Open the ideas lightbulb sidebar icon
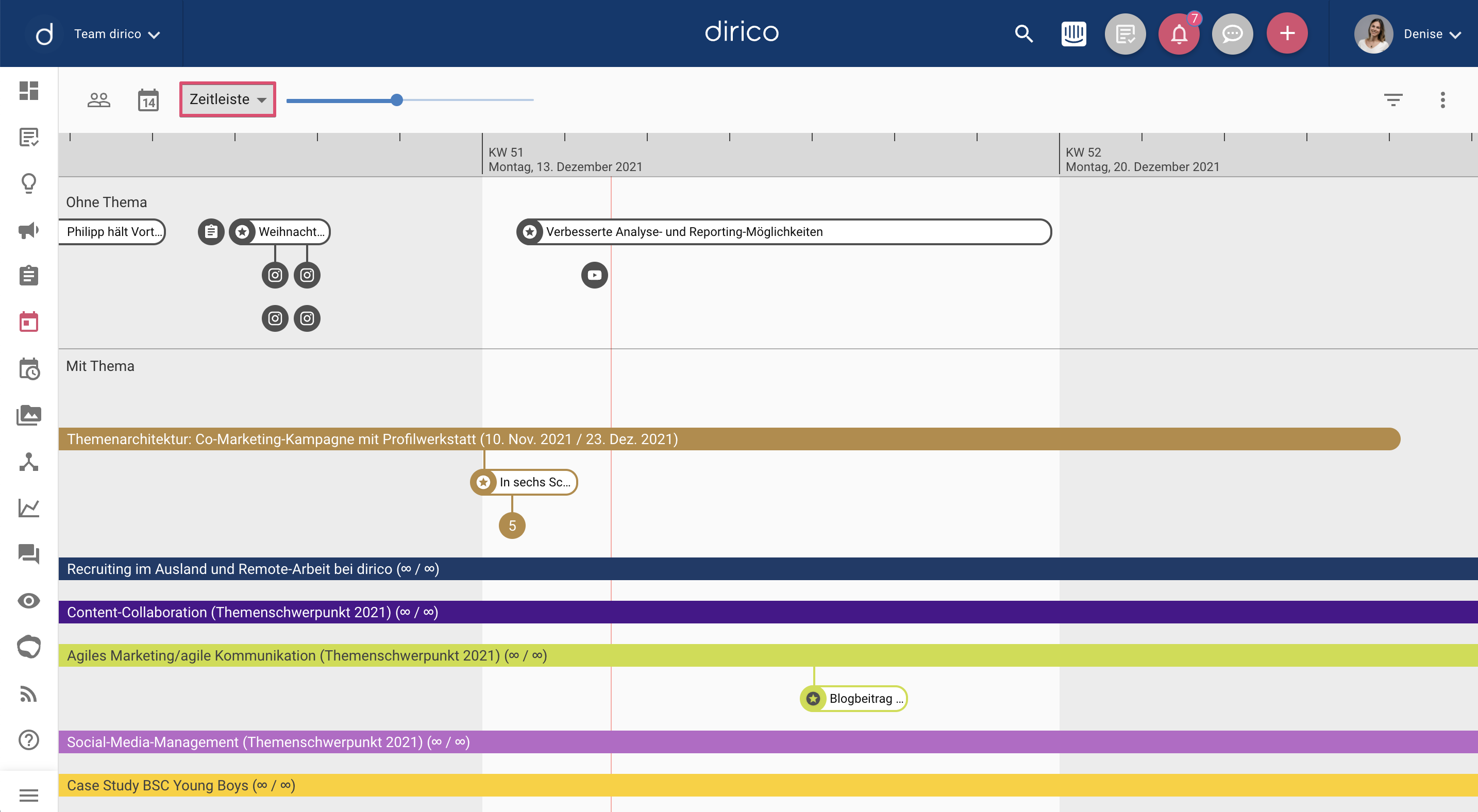The width and height of the screenshot is (1478, 812). coord(29,183)
